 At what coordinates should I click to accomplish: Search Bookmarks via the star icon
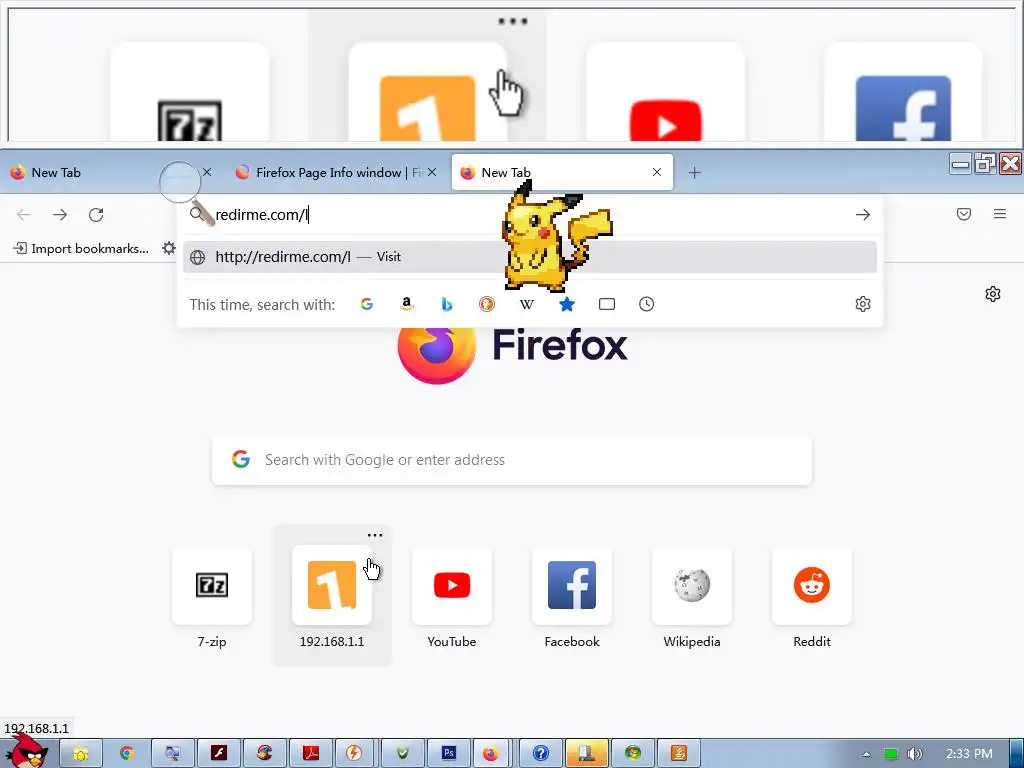567,304
